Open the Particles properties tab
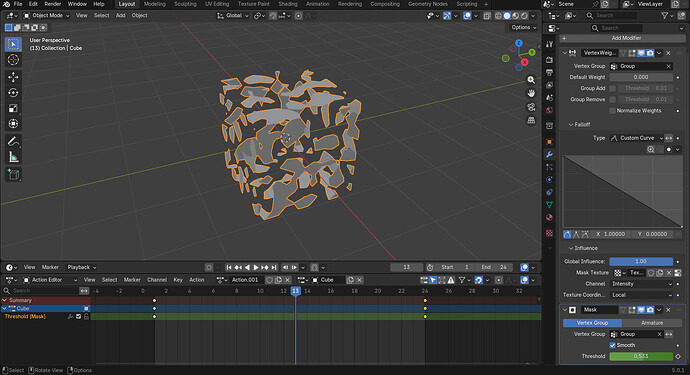The width and height of the screenshot is (690, 375). (x=549, y=167)
